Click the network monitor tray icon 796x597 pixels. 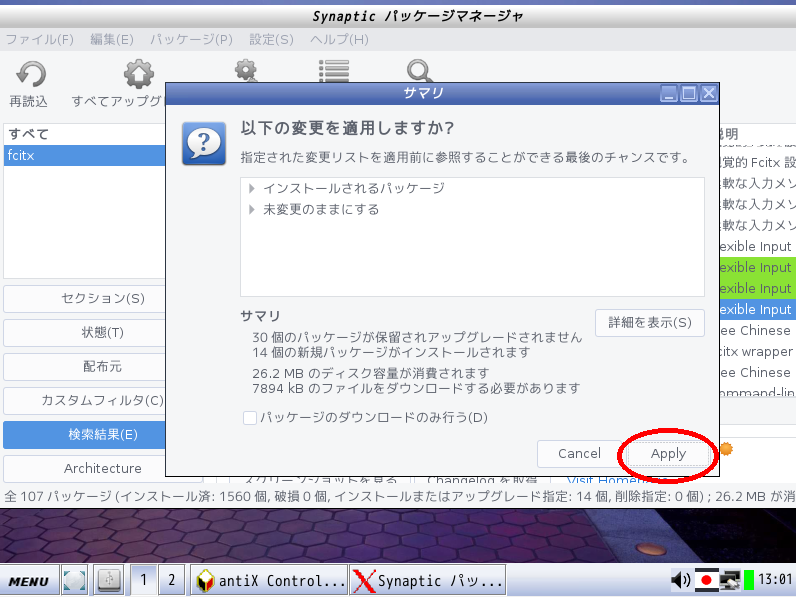[730, 579]
